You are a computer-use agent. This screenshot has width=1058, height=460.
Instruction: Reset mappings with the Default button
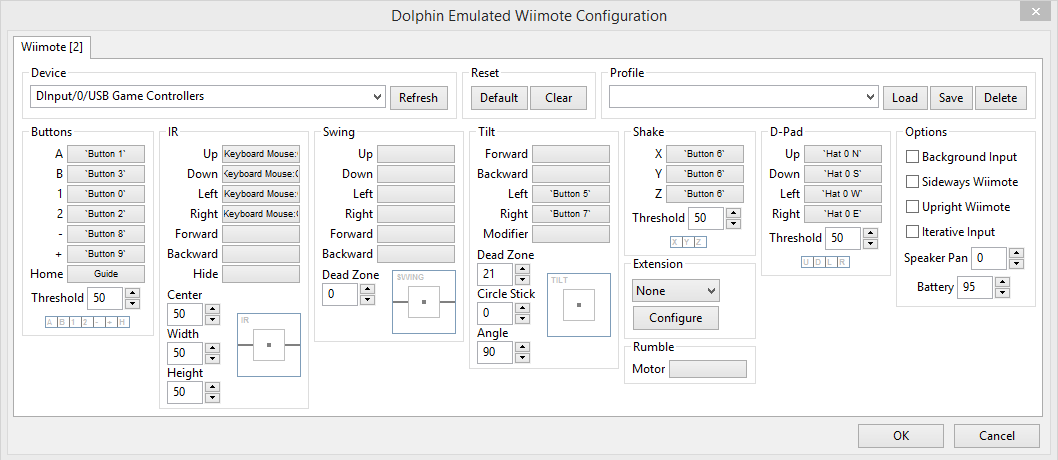(499, 98)
